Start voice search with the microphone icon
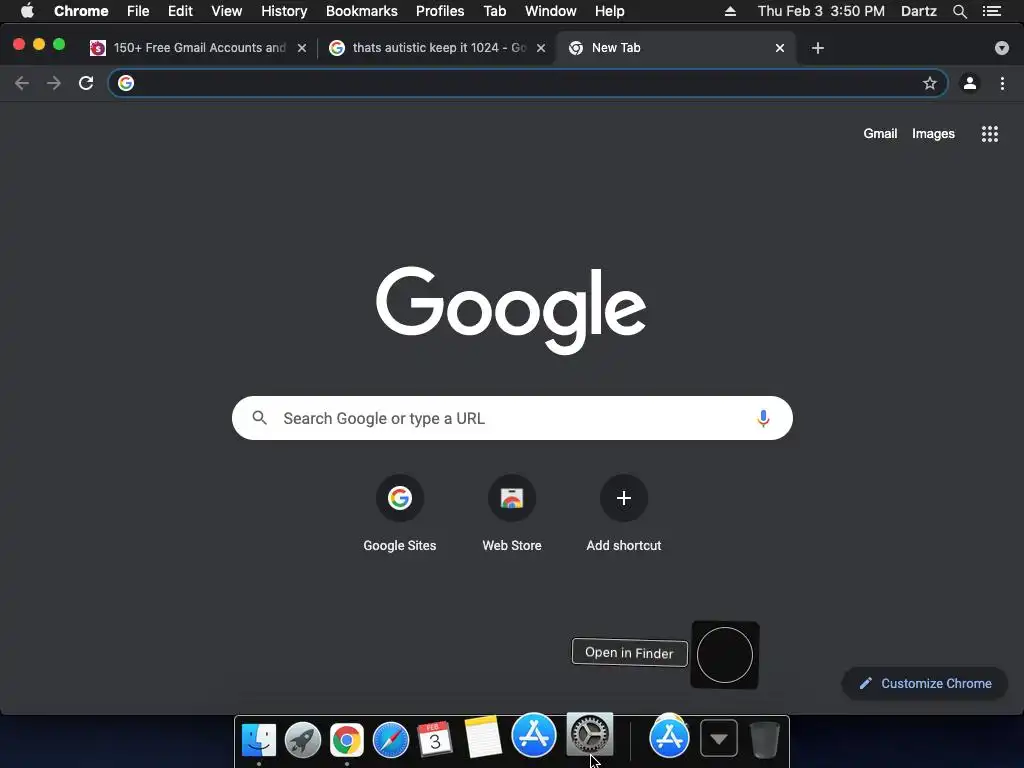This screenshot has width=1024, height=768. click(x=763, y=418)
